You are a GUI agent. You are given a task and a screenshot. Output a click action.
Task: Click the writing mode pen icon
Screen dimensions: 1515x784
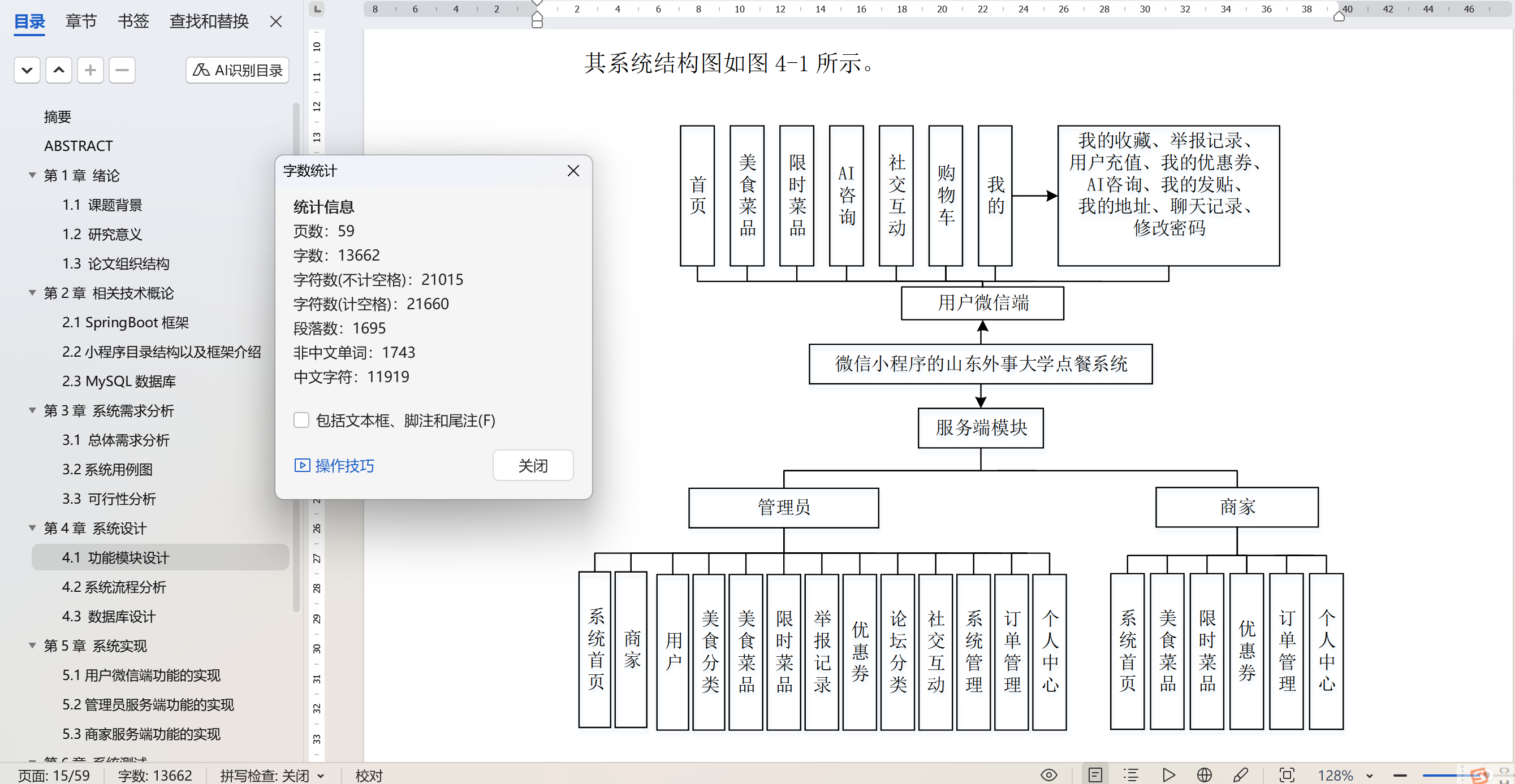coord(1240,774)
